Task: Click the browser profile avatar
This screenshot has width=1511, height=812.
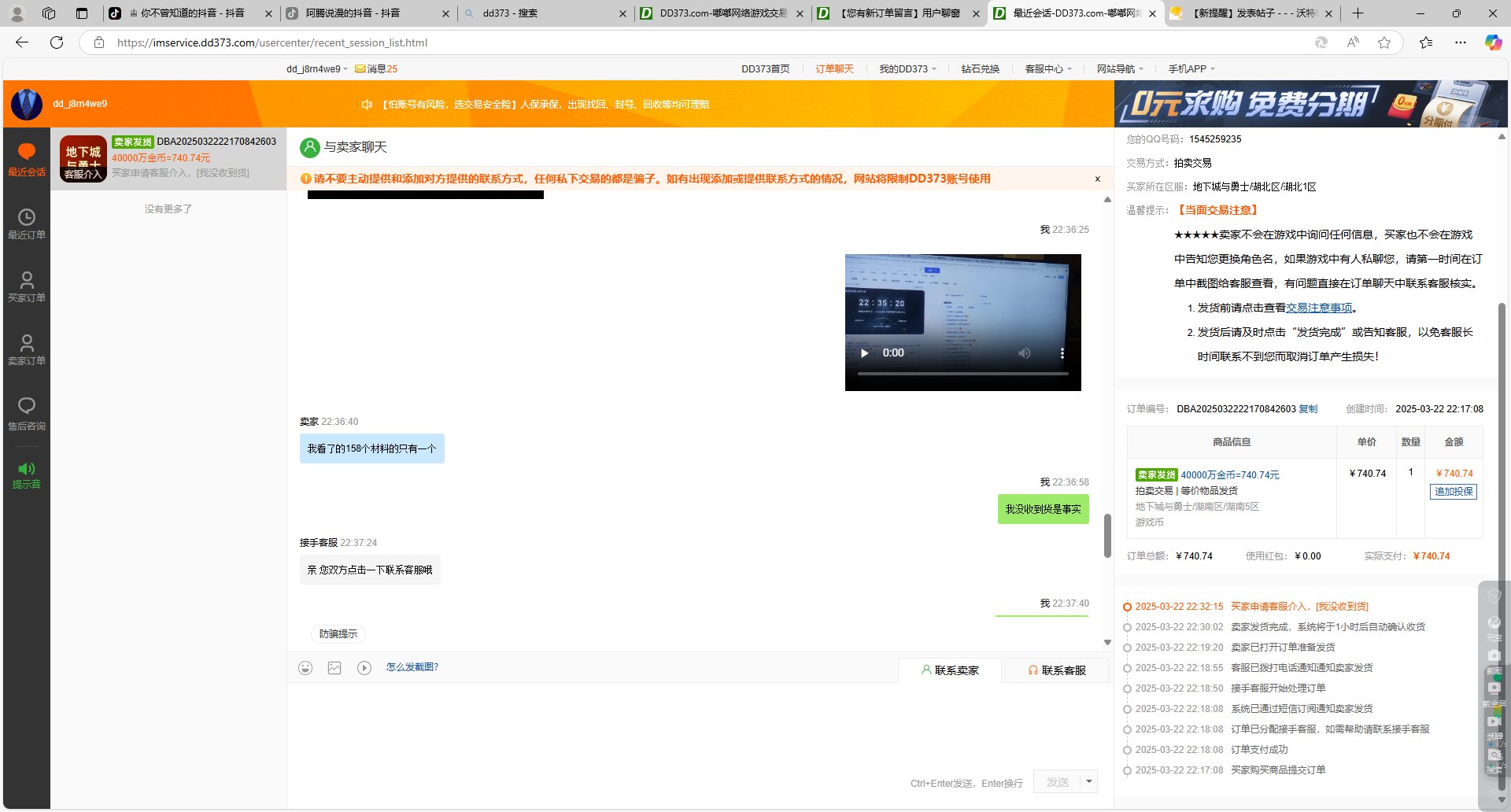Action: pyautogui.click(x=17, y=13)
